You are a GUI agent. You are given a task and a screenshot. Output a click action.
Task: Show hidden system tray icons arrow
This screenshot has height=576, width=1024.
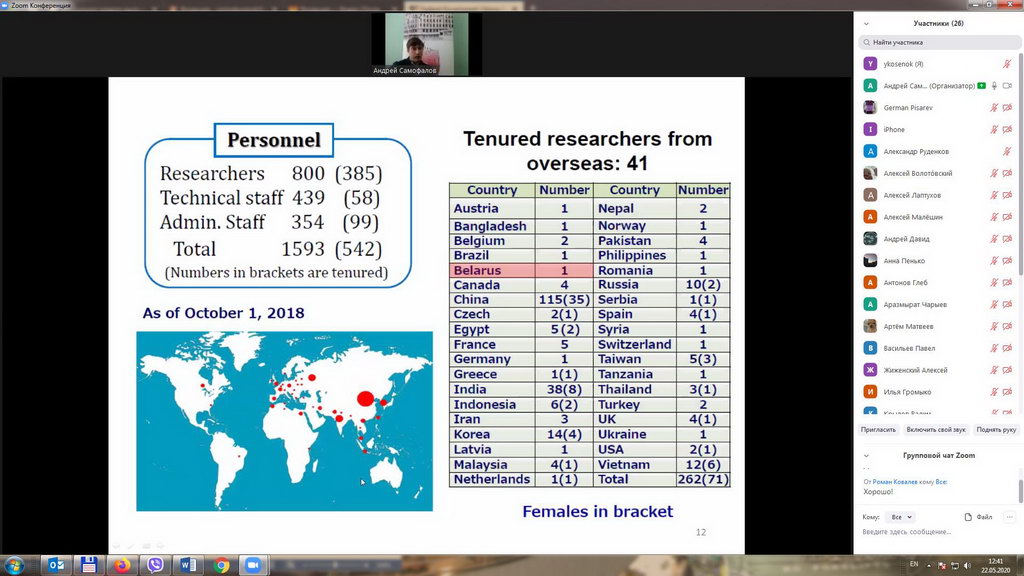(x=929, y=566)
